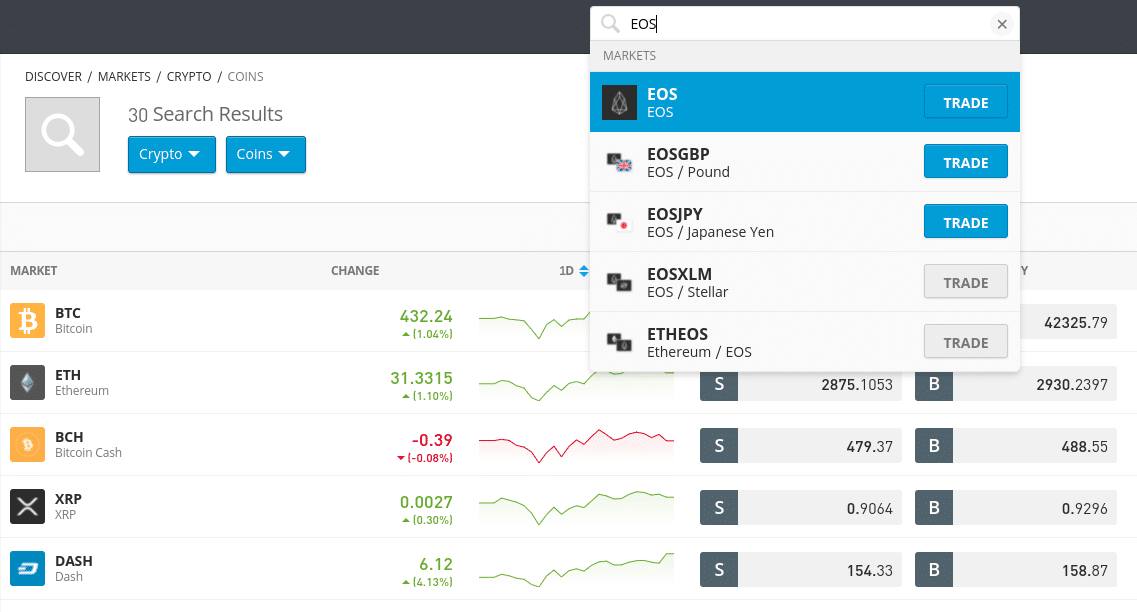Click the large search results thumbnail
The height and width of the screenshot is (612, 1137).
(62, 135)
